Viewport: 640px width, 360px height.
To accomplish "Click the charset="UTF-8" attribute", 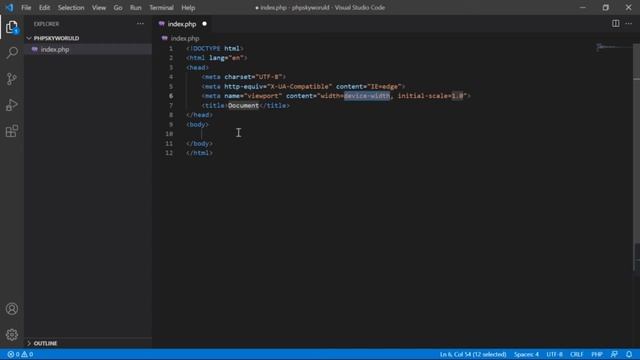I will coord(253,77).
